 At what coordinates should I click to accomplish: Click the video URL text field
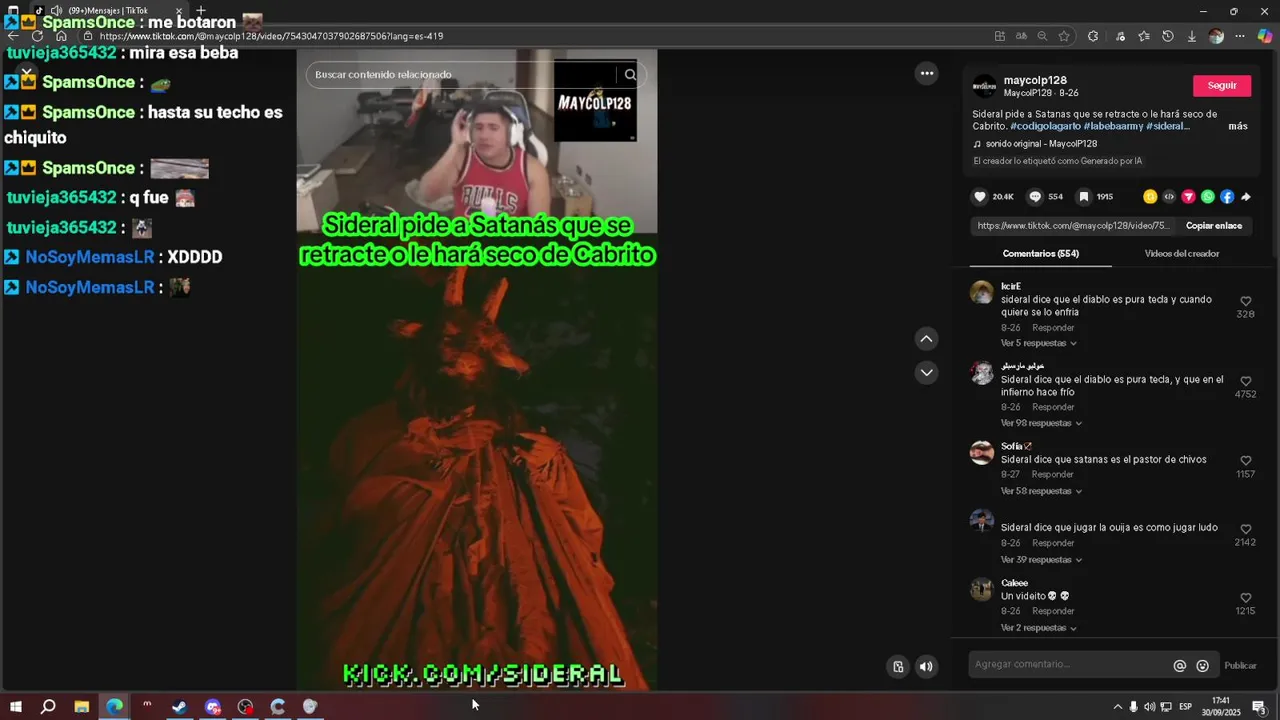1073,226
